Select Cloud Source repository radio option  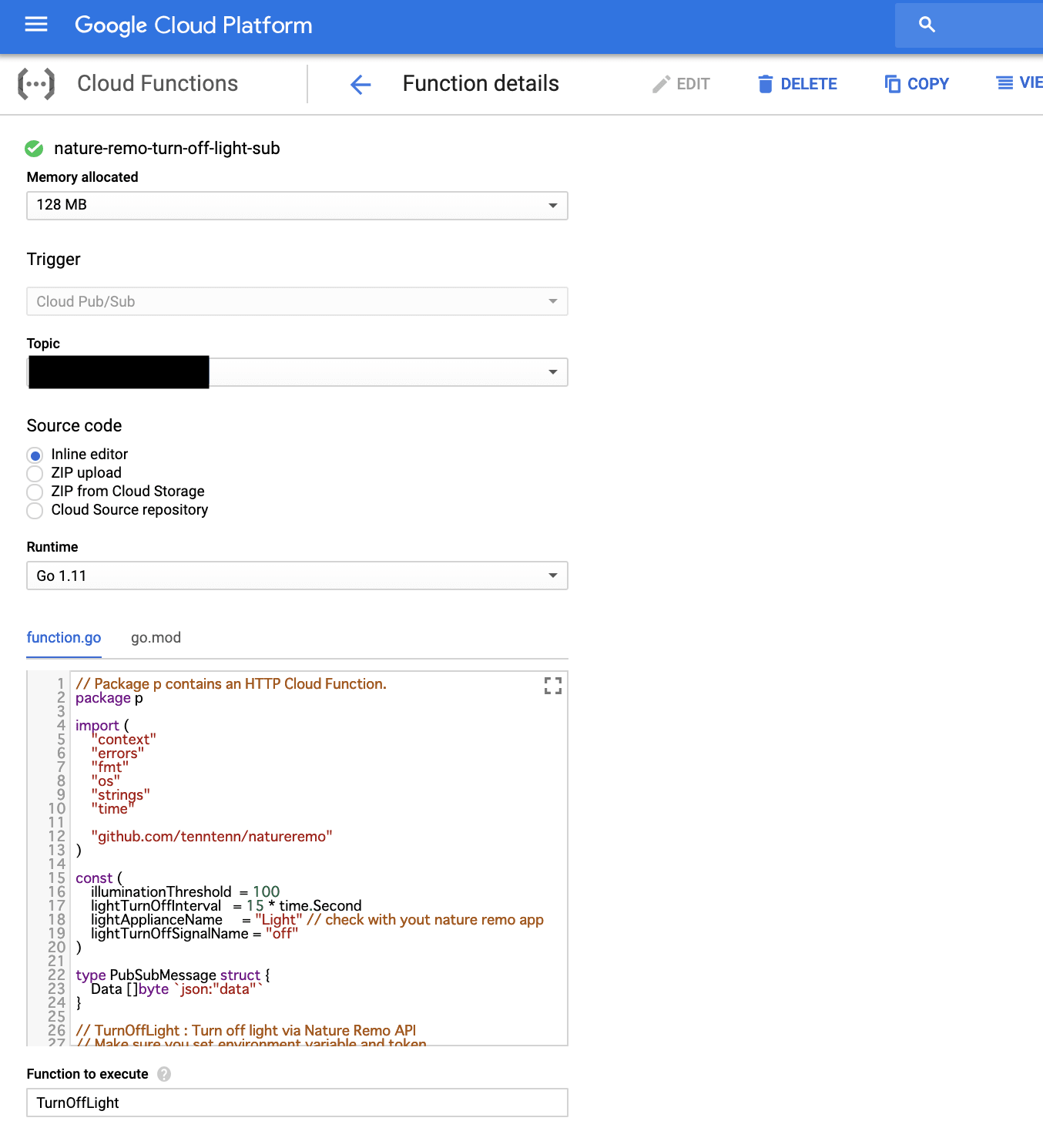(x=35, y=510)
